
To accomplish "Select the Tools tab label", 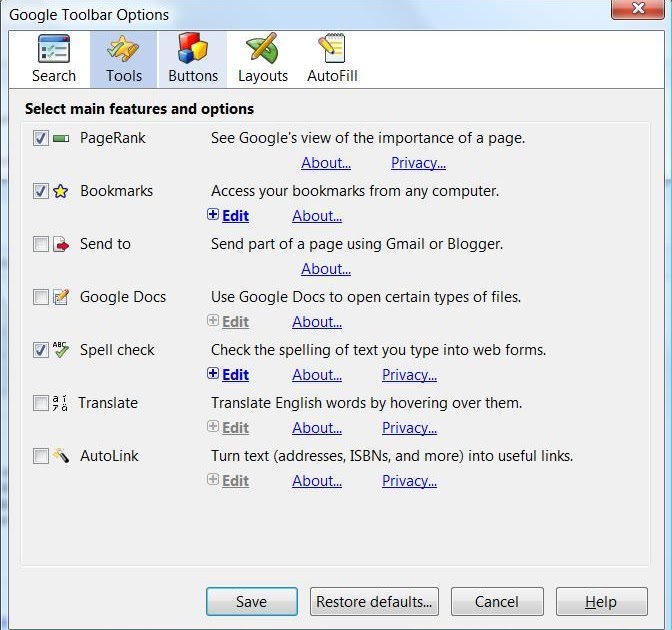I will tap(124, 76).
